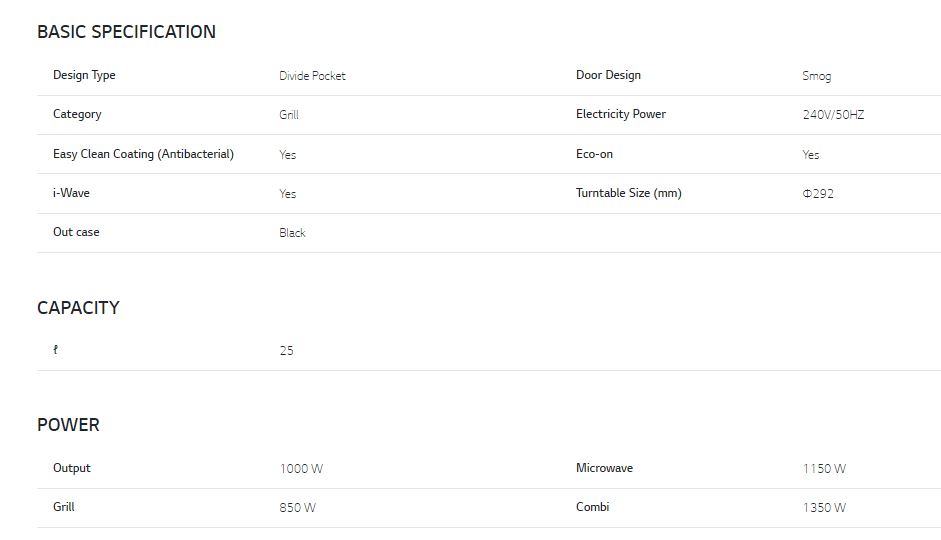941x540 pixels.
Task: Click the Door Design label
Action: pyautogui.click(x=608, y=75)
